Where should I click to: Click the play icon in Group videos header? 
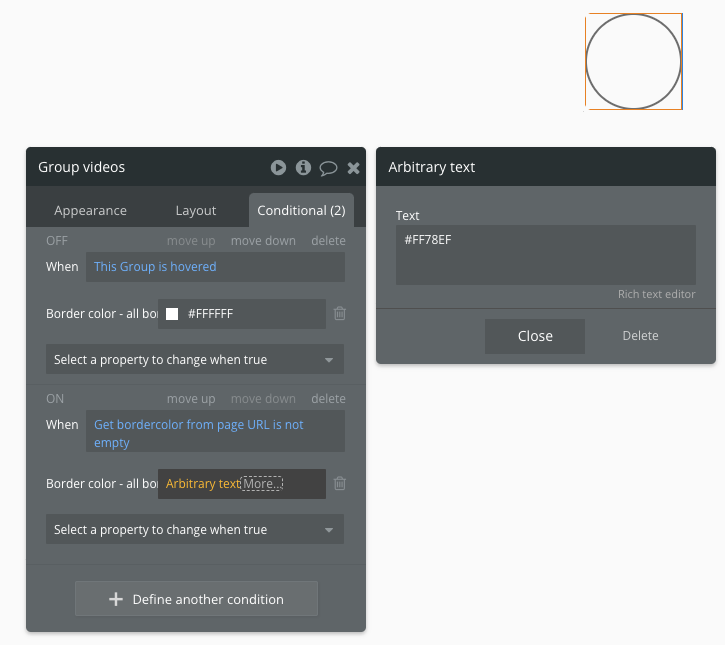tap(278, 167)
